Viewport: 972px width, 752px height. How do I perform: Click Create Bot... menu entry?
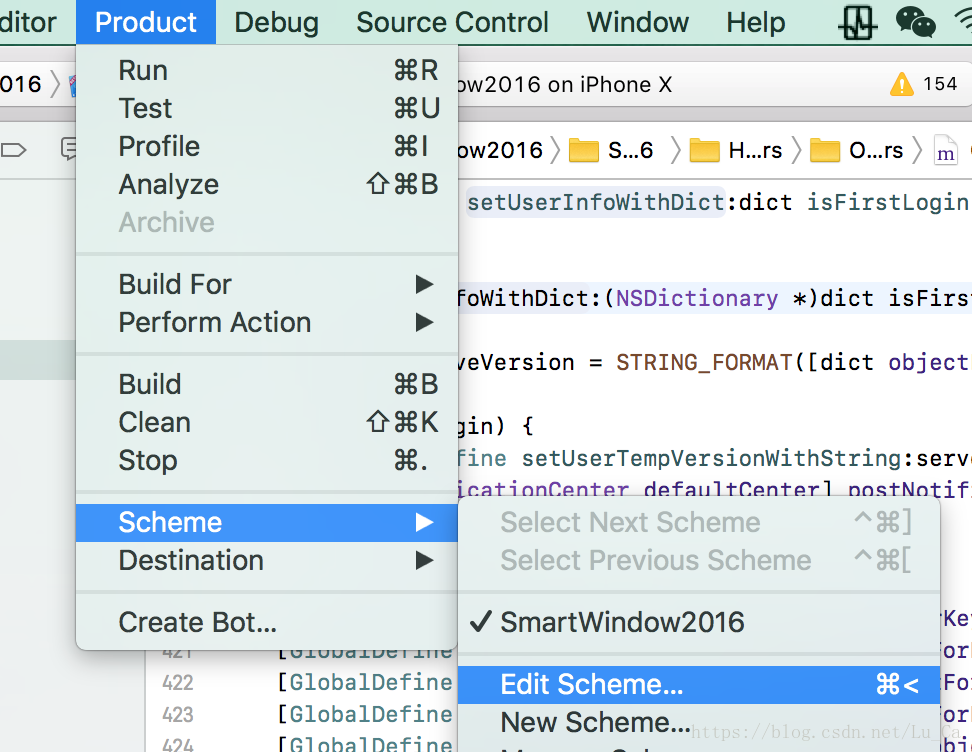[x=197, y=622]
